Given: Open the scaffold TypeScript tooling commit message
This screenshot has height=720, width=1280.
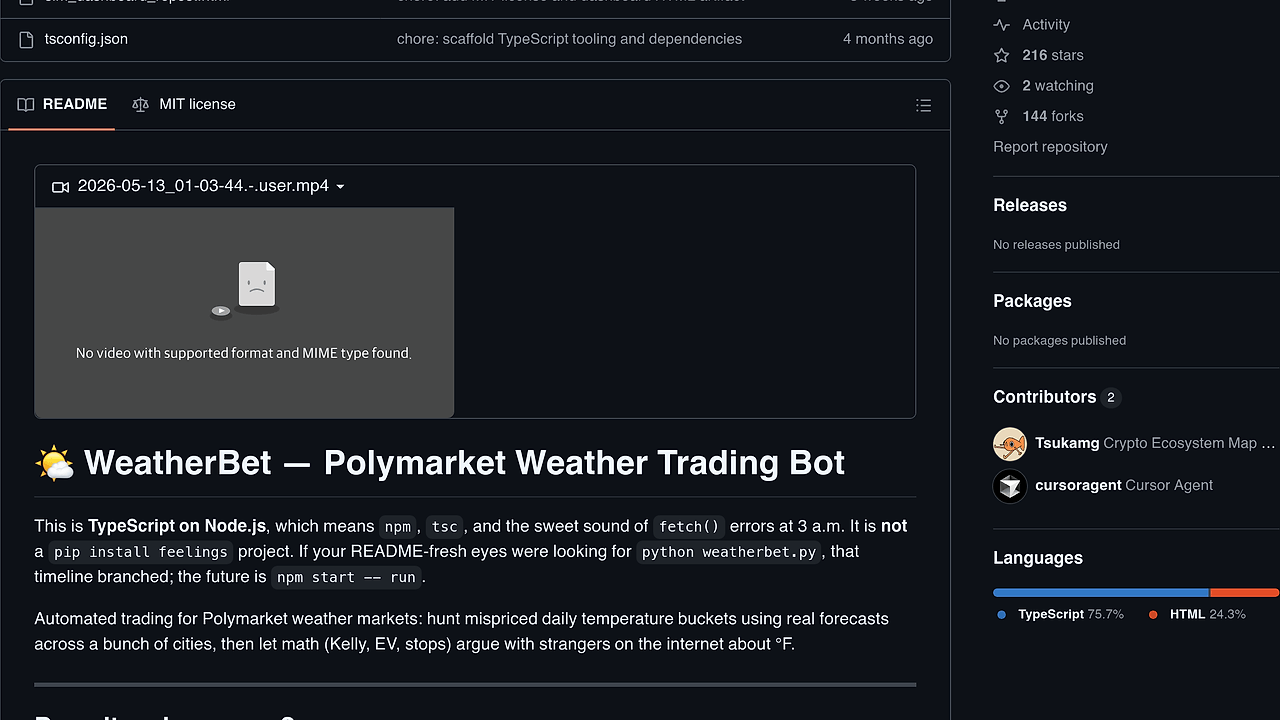Looking at the screenshot, I should pyautogui.click(x=569, y=39).
